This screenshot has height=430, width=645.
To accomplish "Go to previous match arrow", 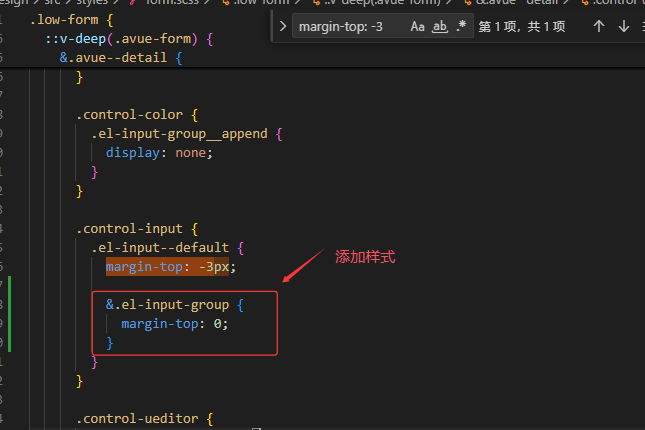I will tap(599, 27).
